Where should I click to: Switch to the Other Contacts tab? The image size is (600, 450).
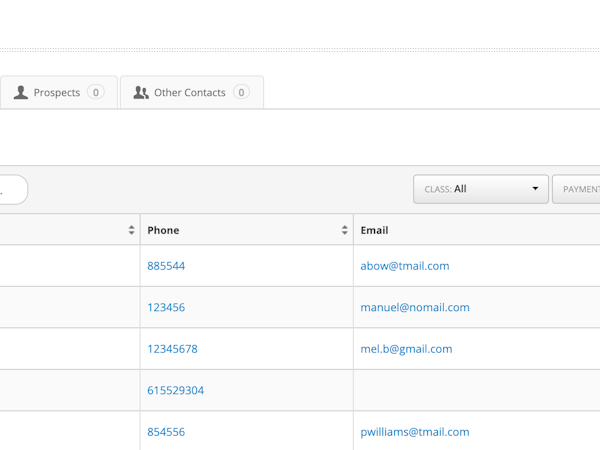coord(192,93)
